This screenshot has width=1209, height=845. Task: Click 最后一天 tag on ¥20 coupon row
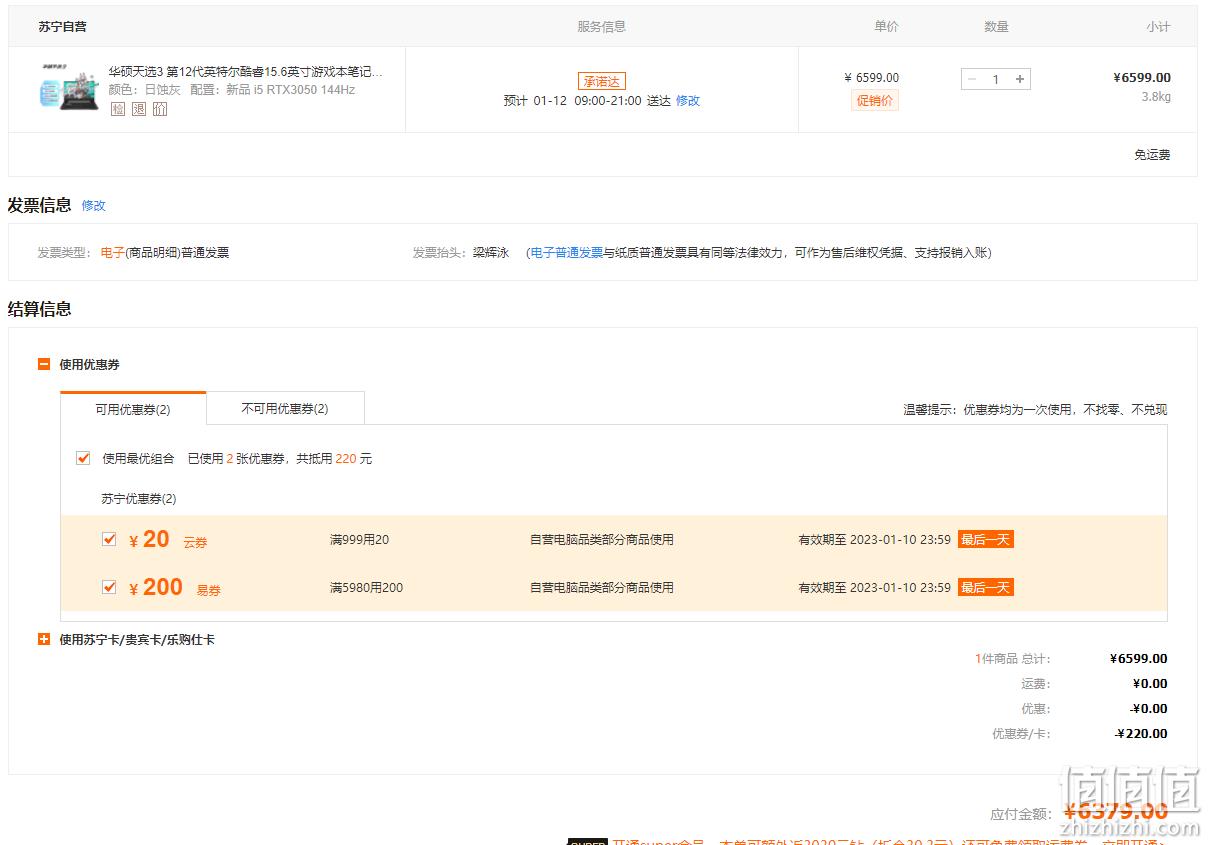pos(986,539)
